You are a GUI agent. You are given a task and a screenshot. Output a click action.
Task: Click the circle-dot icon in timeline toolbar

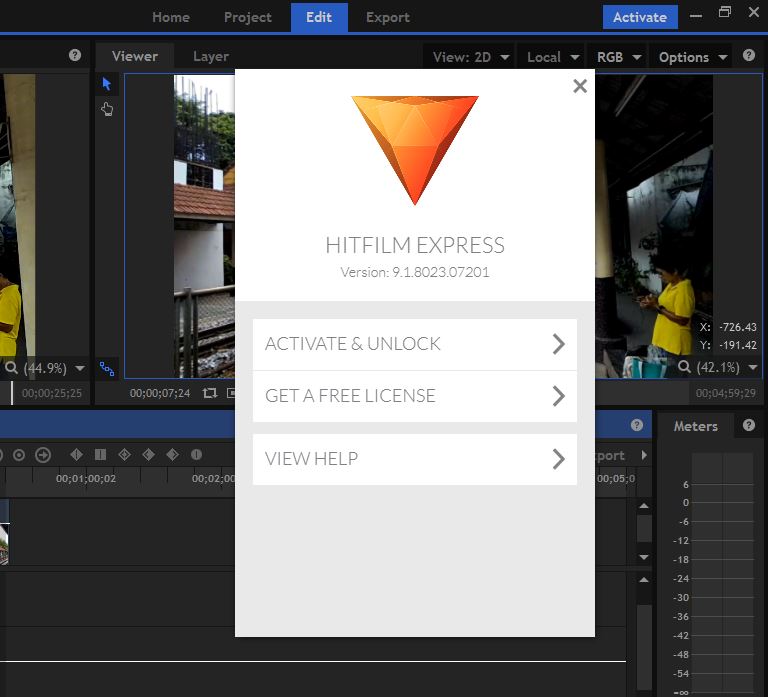(19, 455)
